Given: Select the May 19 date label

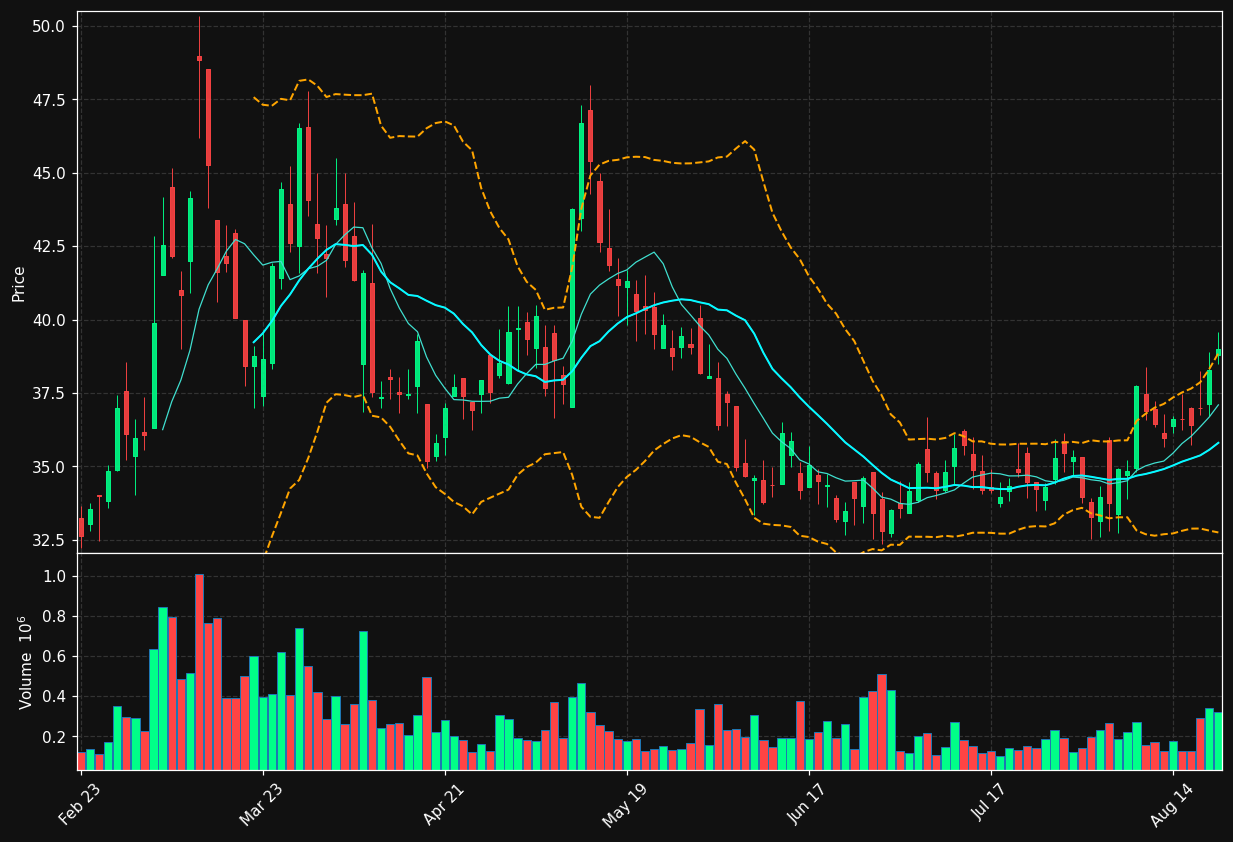Looking at the screenshot, I should (624, 804).
